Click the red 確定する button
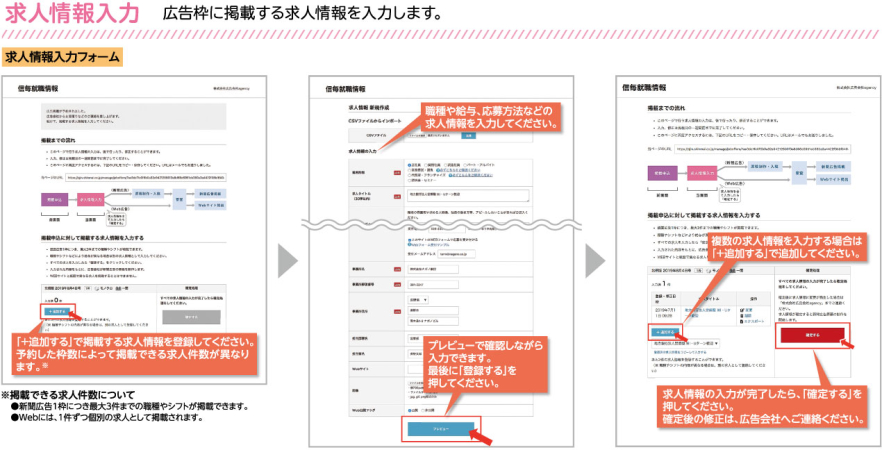The width and height of the screenshot is (882, 450). (x=812, y=335)
